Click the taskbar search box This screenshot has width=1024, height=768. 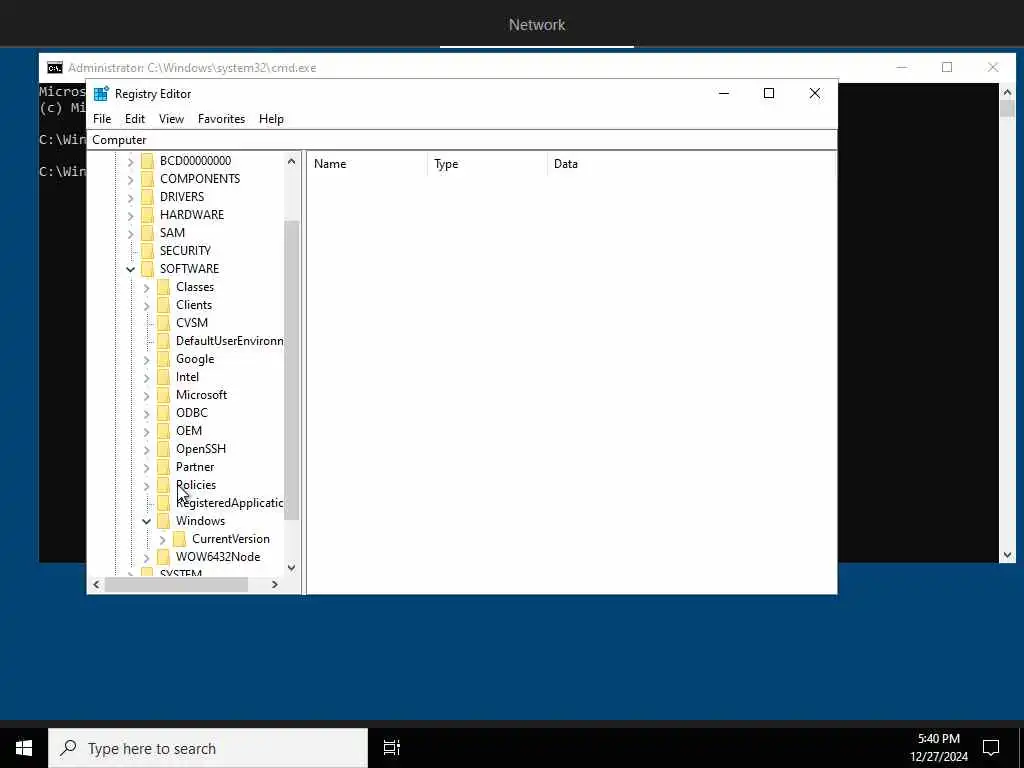208,748
